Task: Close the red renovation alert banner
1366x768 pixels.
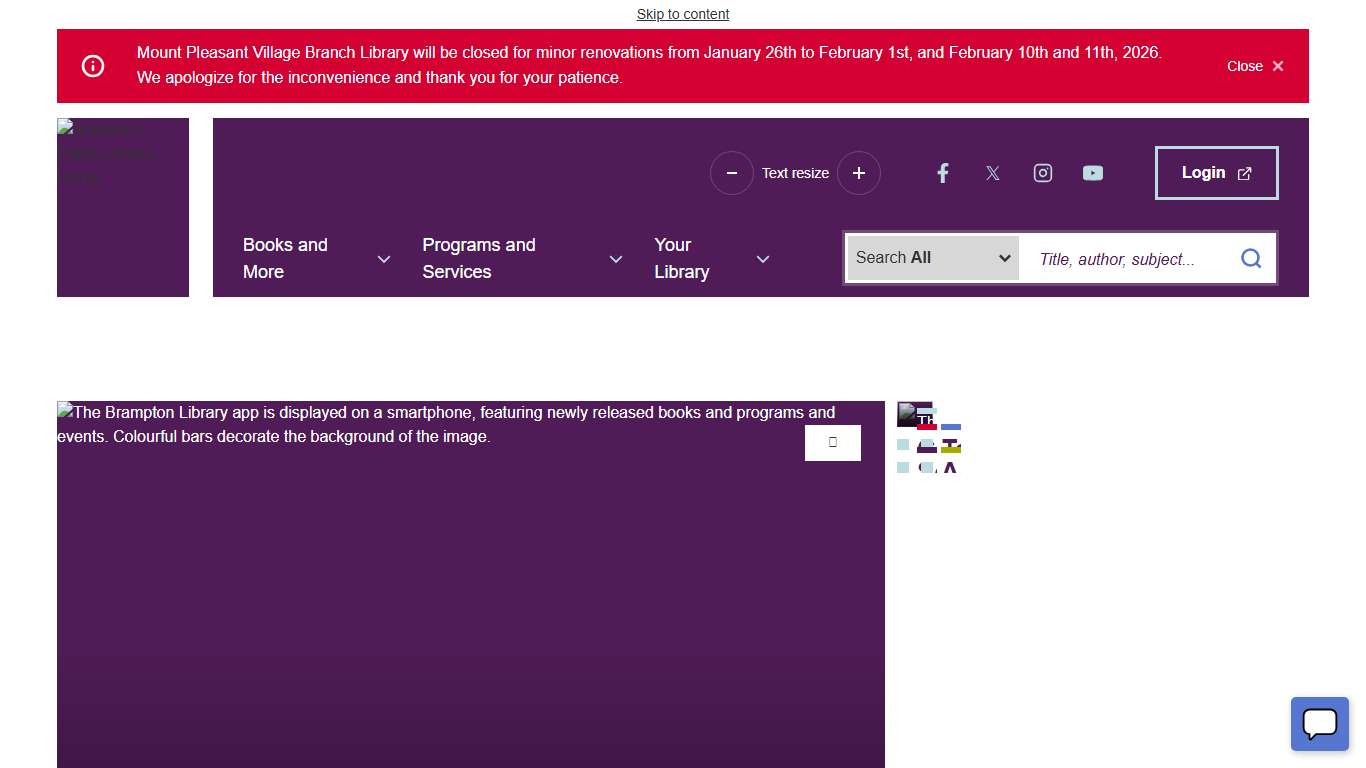Action: (x=1255, y=66)
